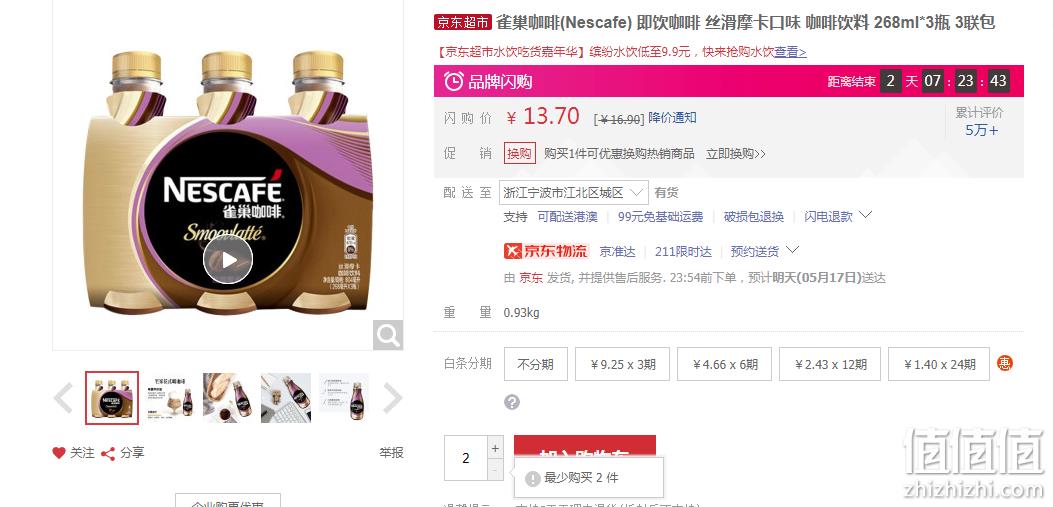The width and height of the screenshot is (1053, 507).
Task: Show previous thumbnails with left arrow
Action: click(x=64, y=398)
